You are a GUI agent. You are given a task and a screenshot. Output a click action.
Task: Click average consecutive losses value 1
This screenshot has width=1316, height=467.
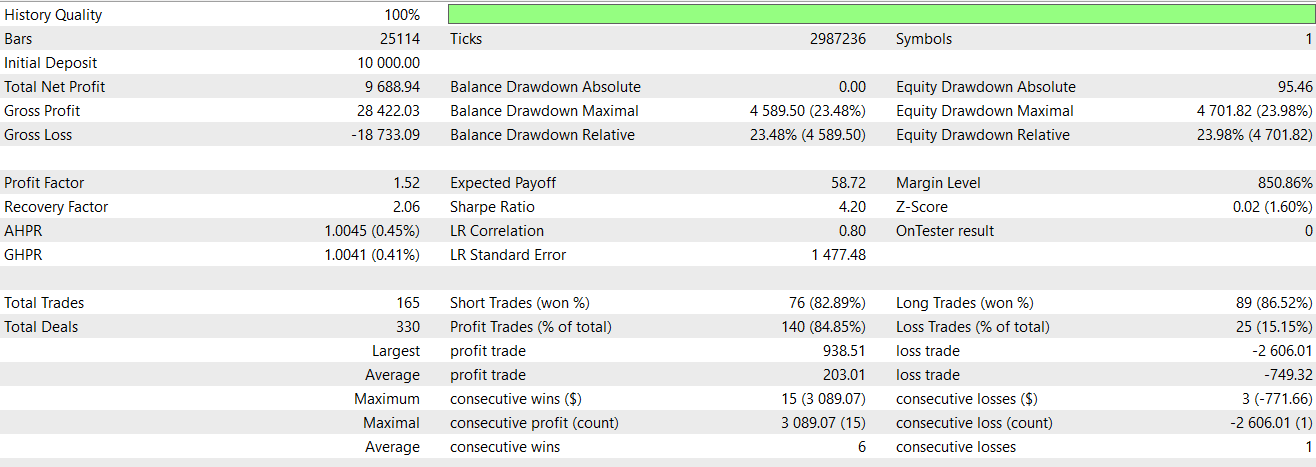click(1308, 447)
